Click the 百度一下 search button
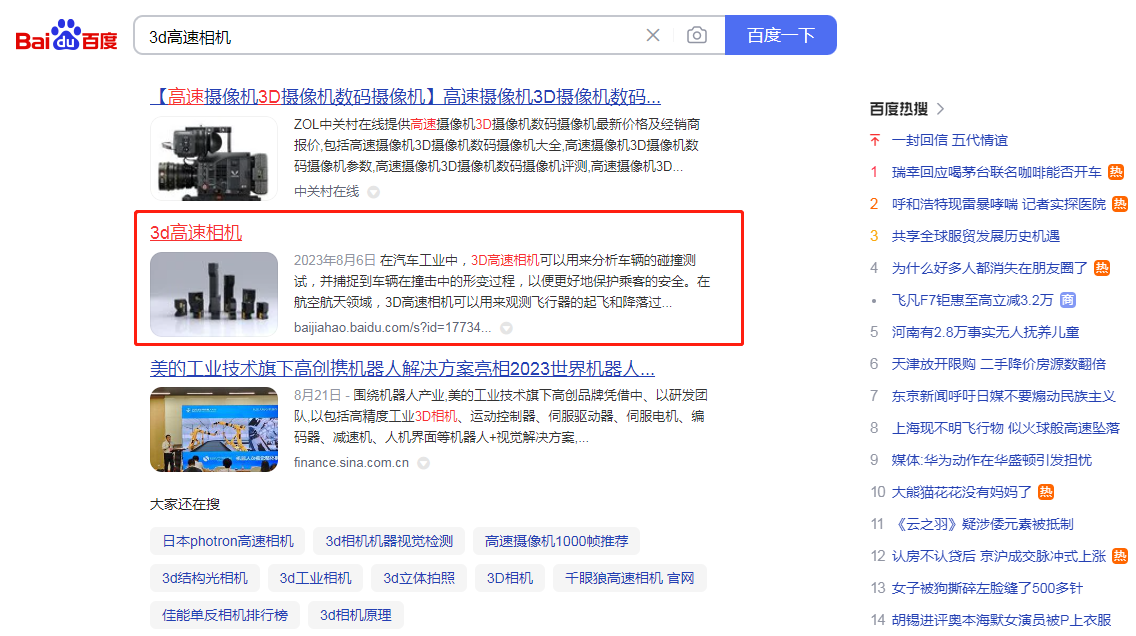The width and height of the screenshot is (1136, 636). pos(780,35)
